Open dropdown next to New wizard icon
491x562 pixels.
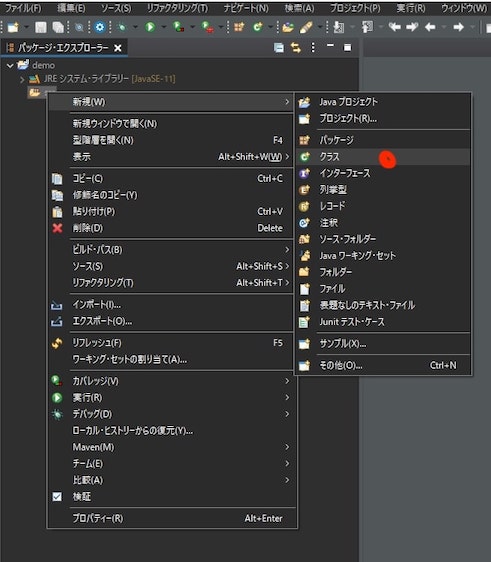pos(26,27)
